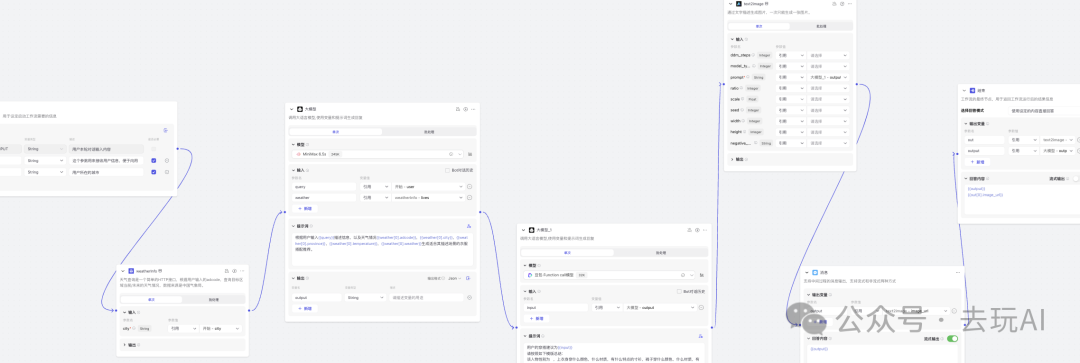The image size is (1080, 363).
Task: Click the 大模型 prompt text area
Action: tap(382, 249)
